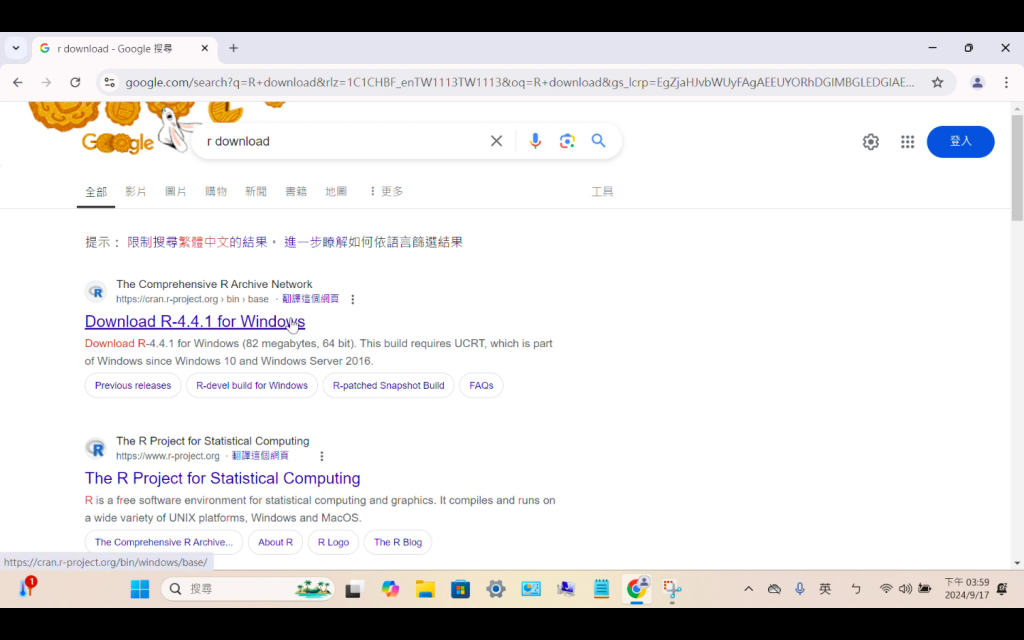The height and width of the screenshot is (640, 1024).
Task: Open File Explorer from taskbar
Action: (425, 589)
